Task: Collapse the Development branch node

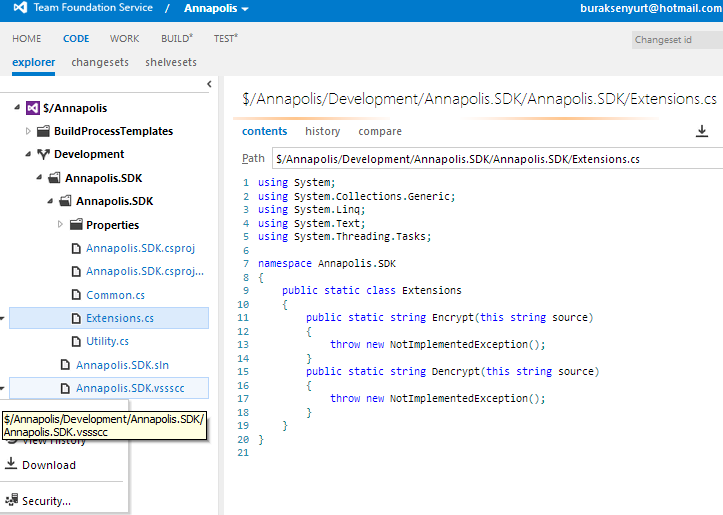Action: [28, 154]
